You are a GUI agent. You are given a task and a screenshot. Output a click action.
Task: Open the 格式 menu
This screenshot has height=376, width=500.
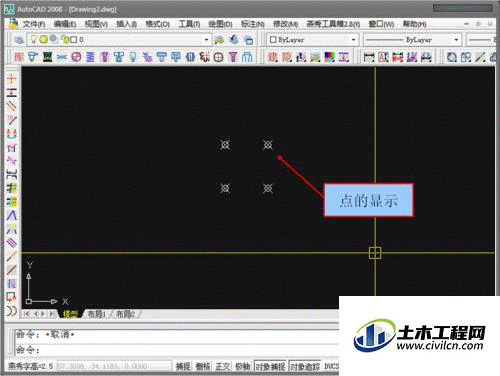click(158, 24)
